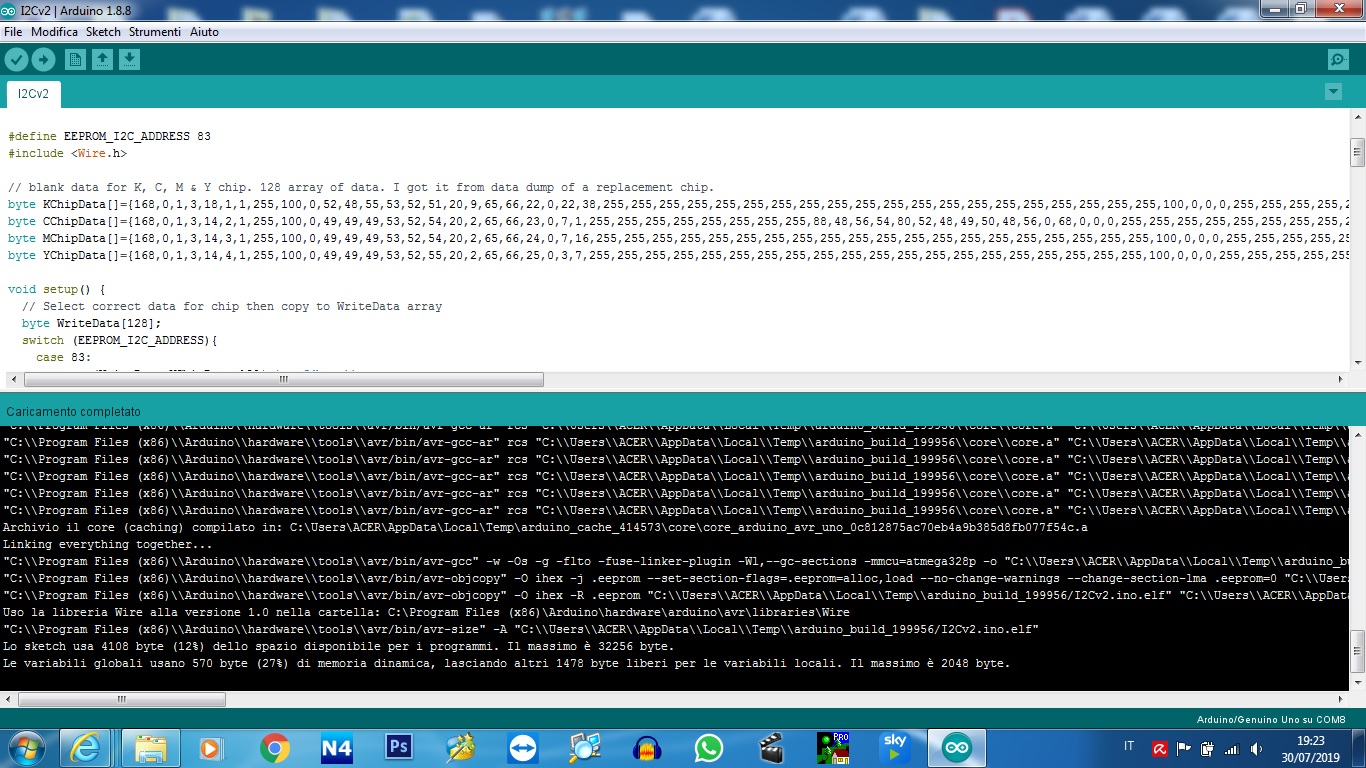Click the 'switch (EEPROM_I2C_ADDRESS){' line
The image size is (1366, 768).
click(x=119, y=340)
